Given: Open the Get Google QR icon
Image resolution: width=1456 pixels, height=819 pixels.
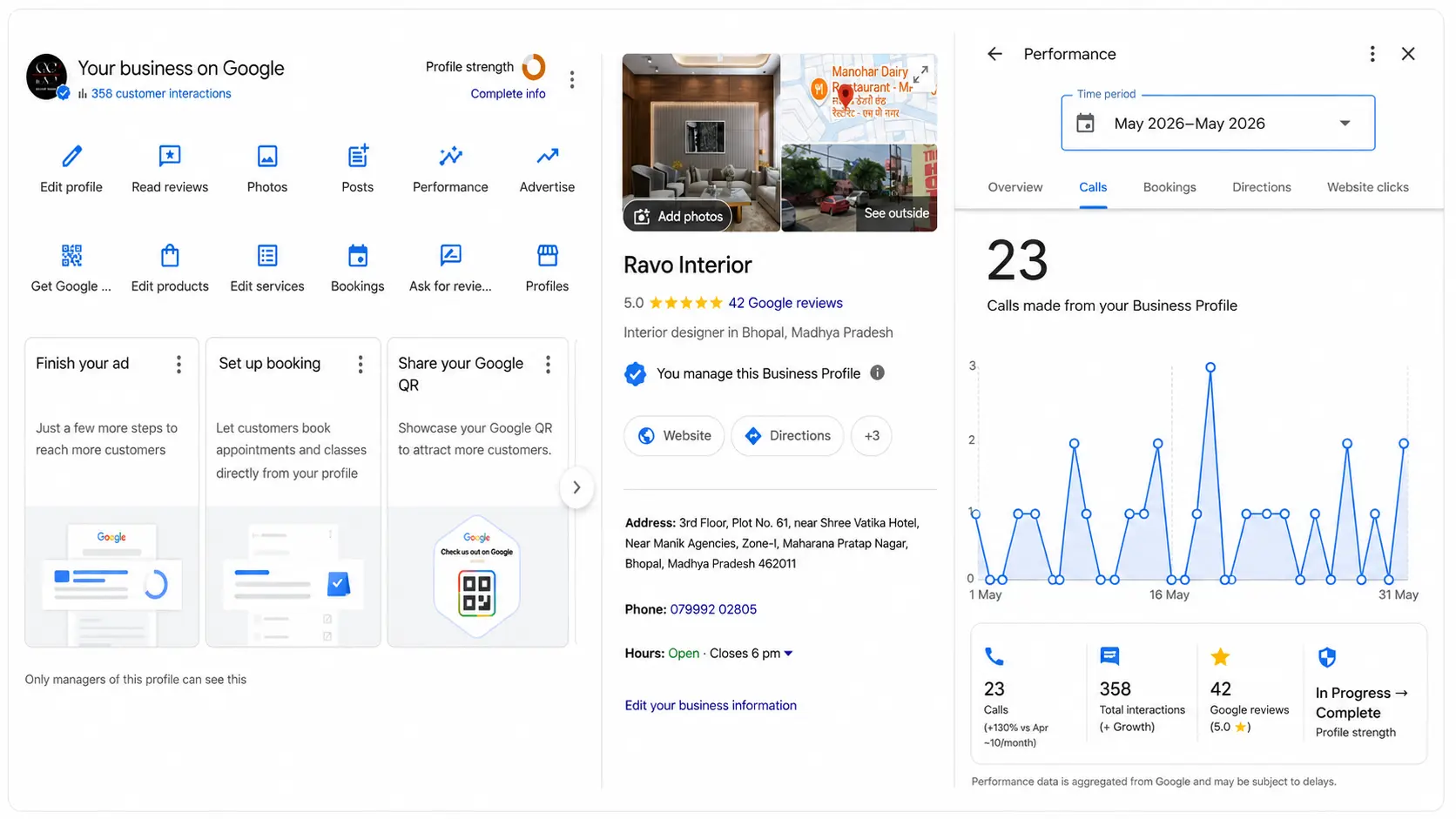Looking at the screenshot, I should [x=71, y=256].
